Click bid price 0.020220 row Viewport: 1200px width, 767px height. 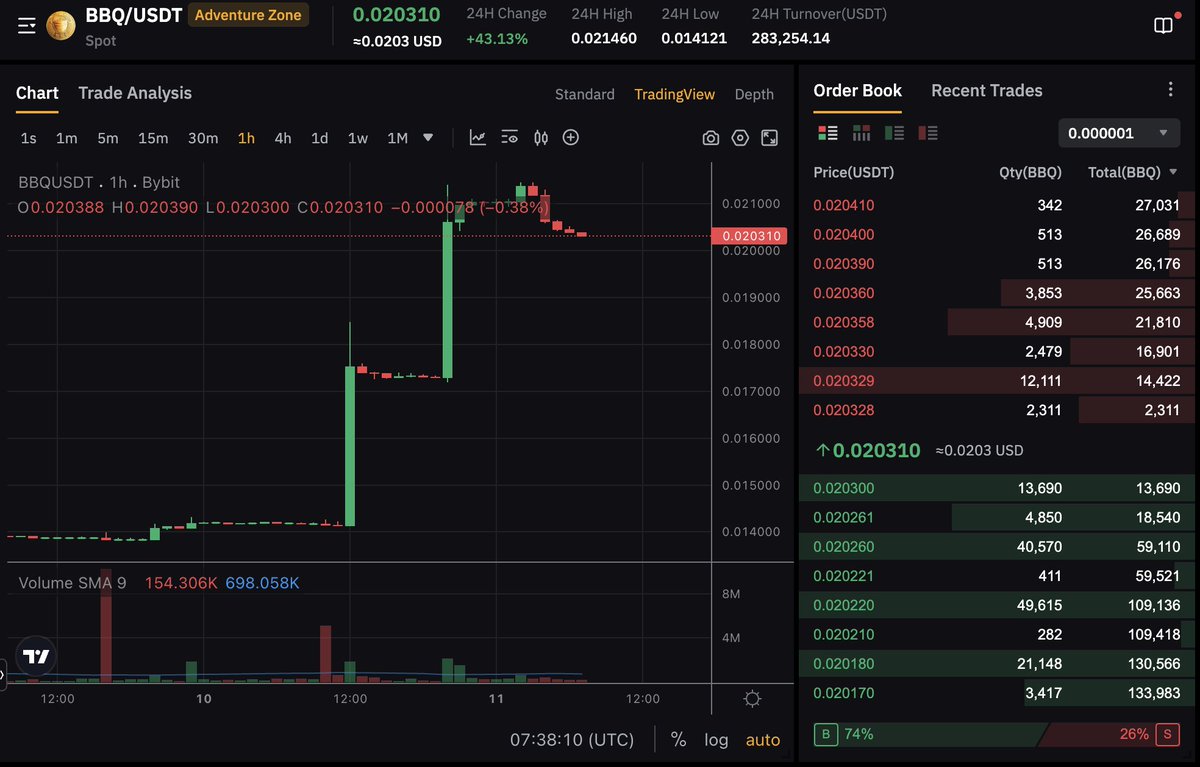pyautogui.click(x=997, y=606)
